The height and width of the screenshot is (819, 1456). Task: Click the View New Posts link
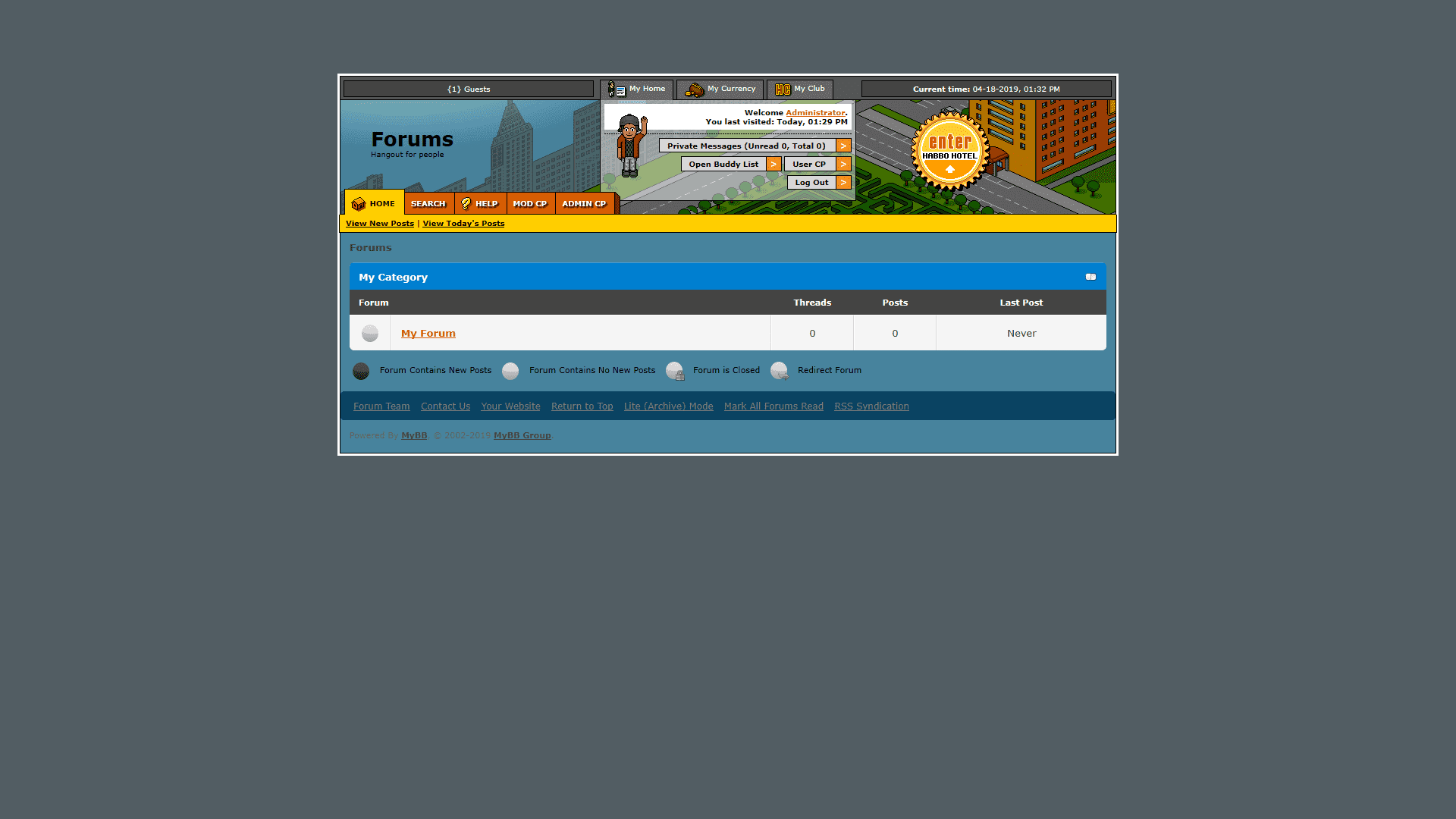(379, 223)
